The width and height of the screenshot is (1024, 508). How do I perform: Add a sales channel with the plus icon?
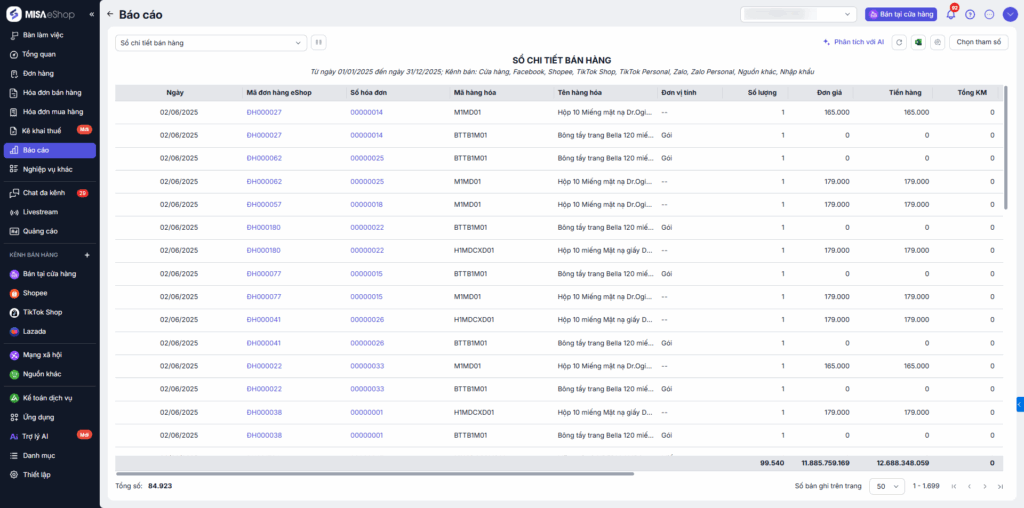(x=87, y=255)
